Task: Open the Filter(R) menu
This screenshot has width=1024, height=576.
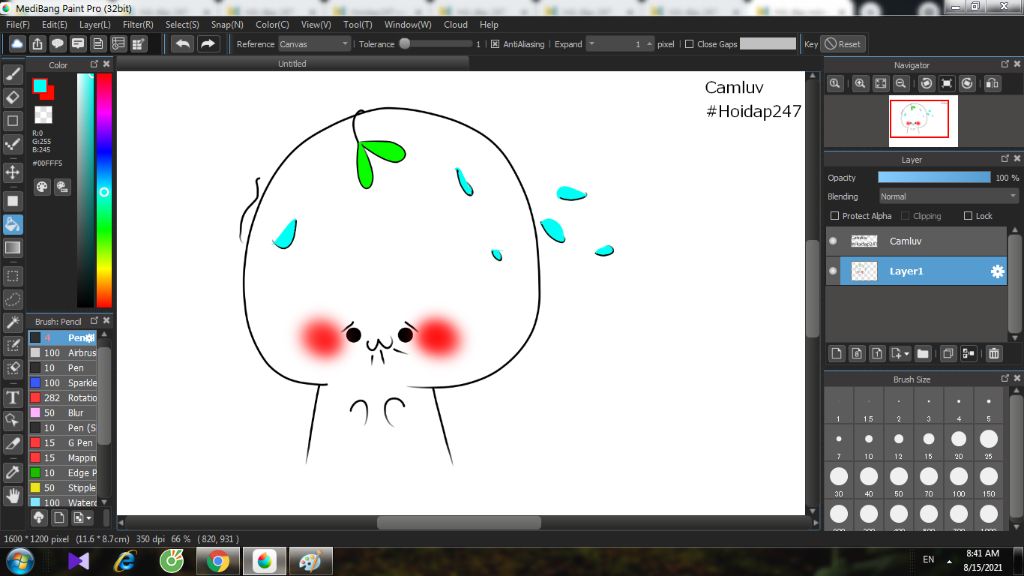Action: pyautogui.click(x=138, y=24)
